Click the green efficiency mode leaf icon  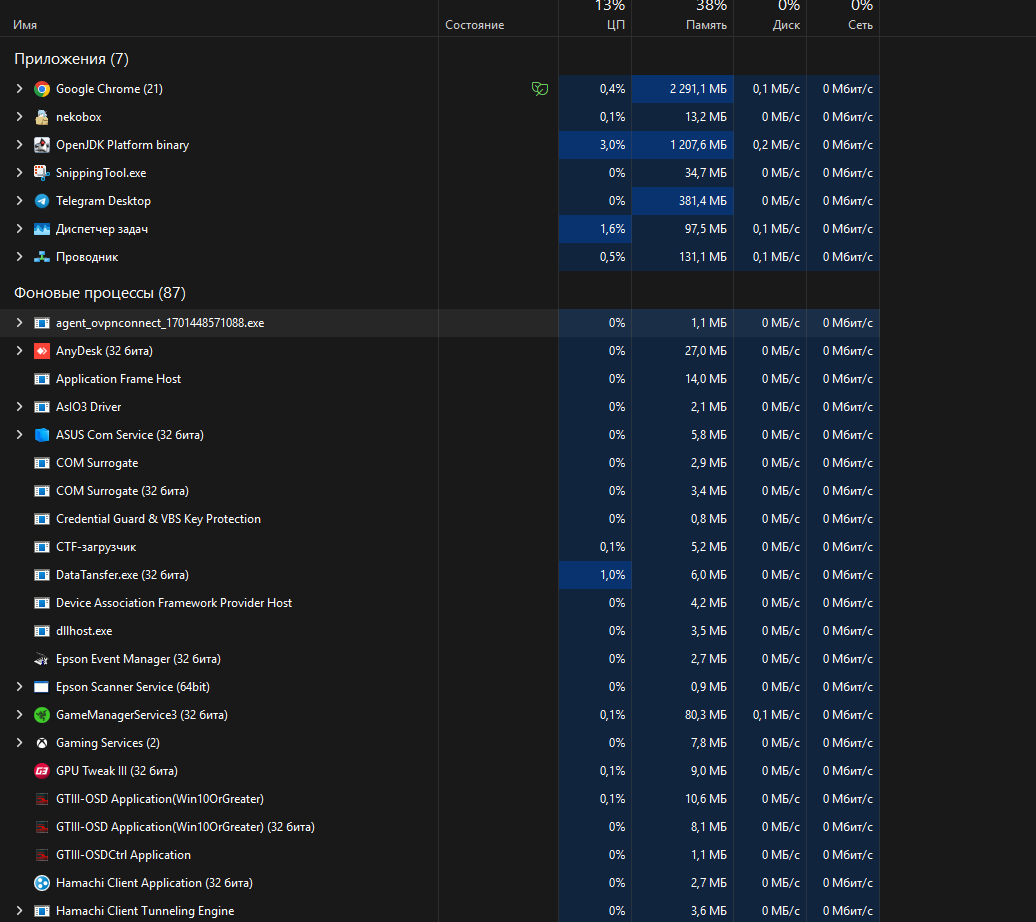coord(540,89)
